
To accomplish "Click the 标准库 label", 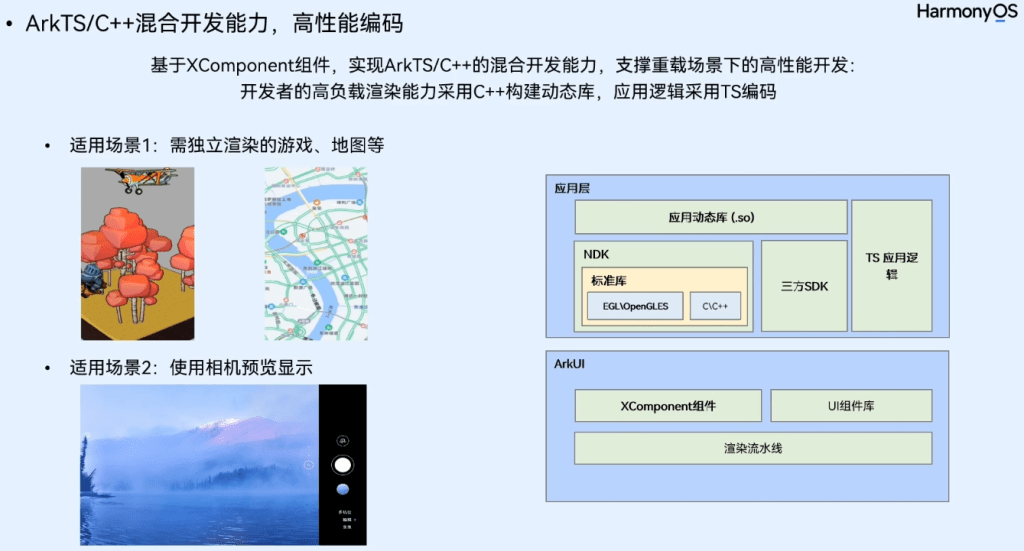I will point(608,280).
